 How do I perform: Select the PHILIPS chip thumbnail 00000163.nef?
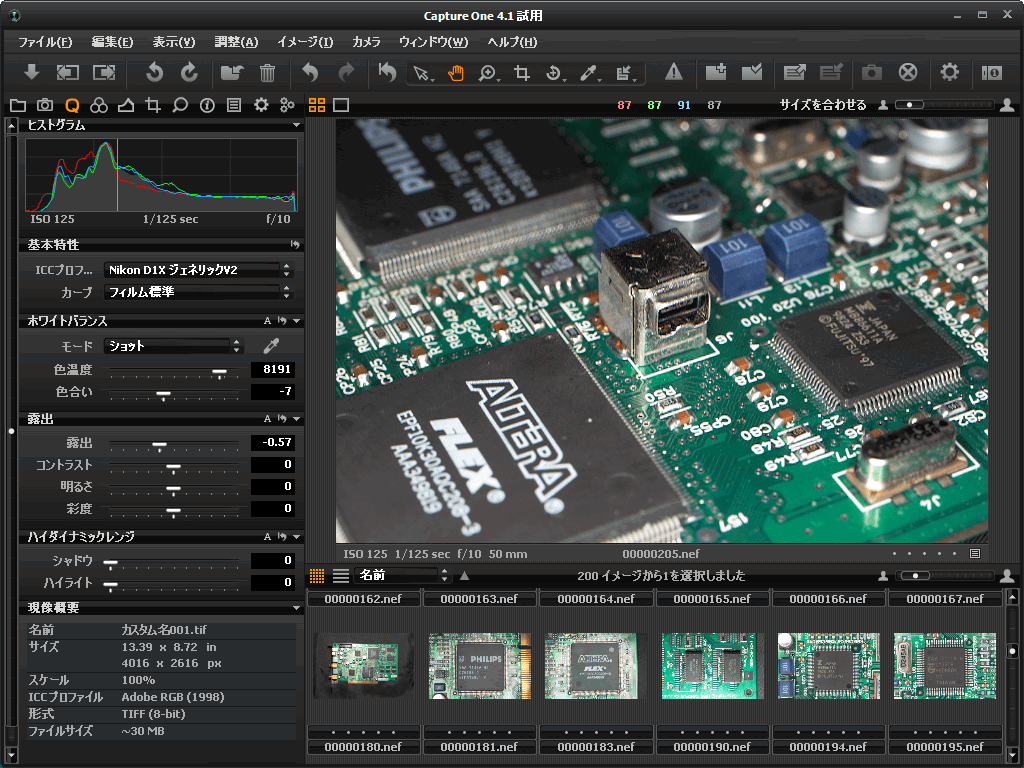pyautogui.click(x=480, y=665)
